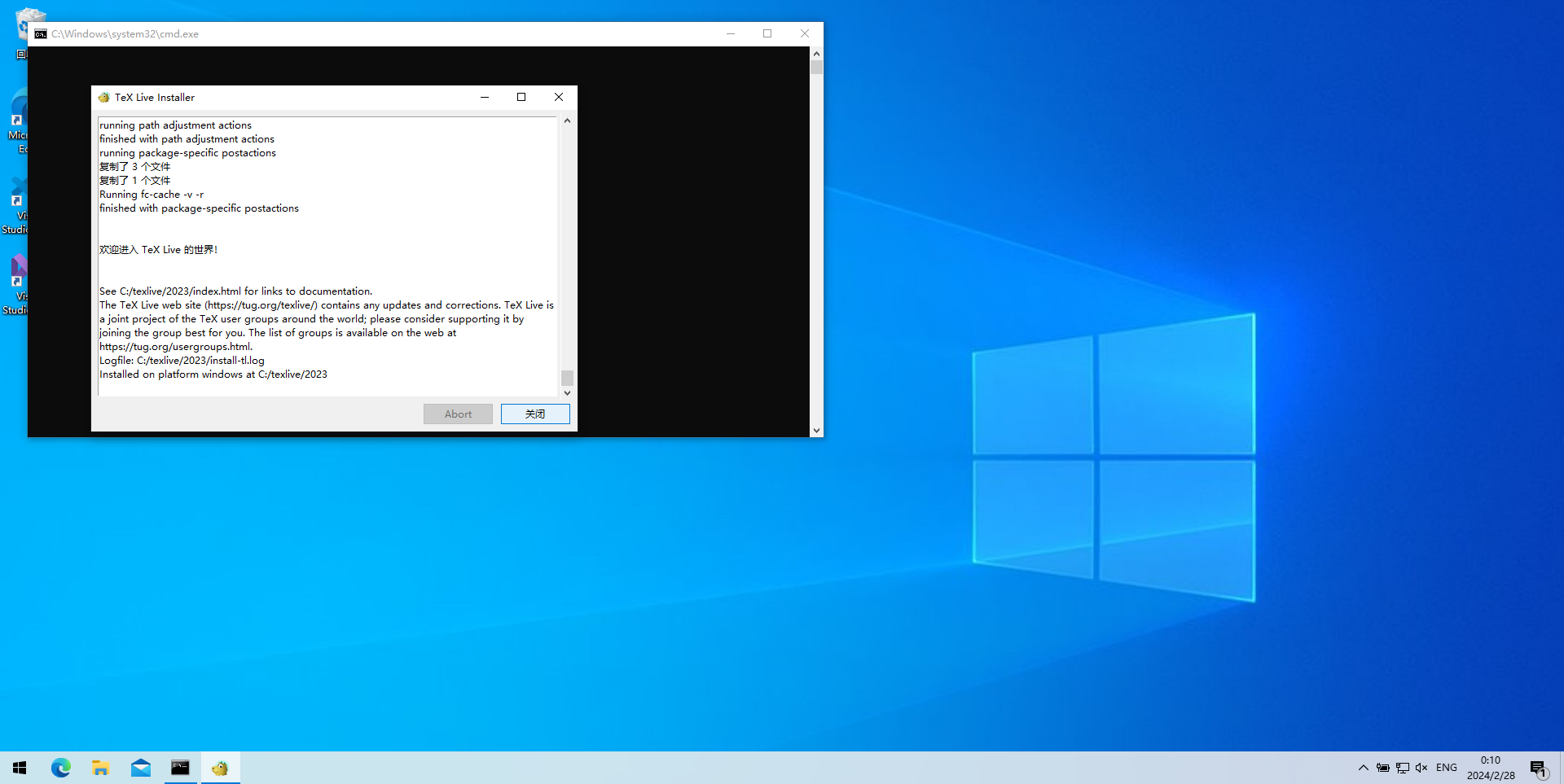
Task: Click the Visual Studio desktop shortcut
Action: [x=16, y=285]
